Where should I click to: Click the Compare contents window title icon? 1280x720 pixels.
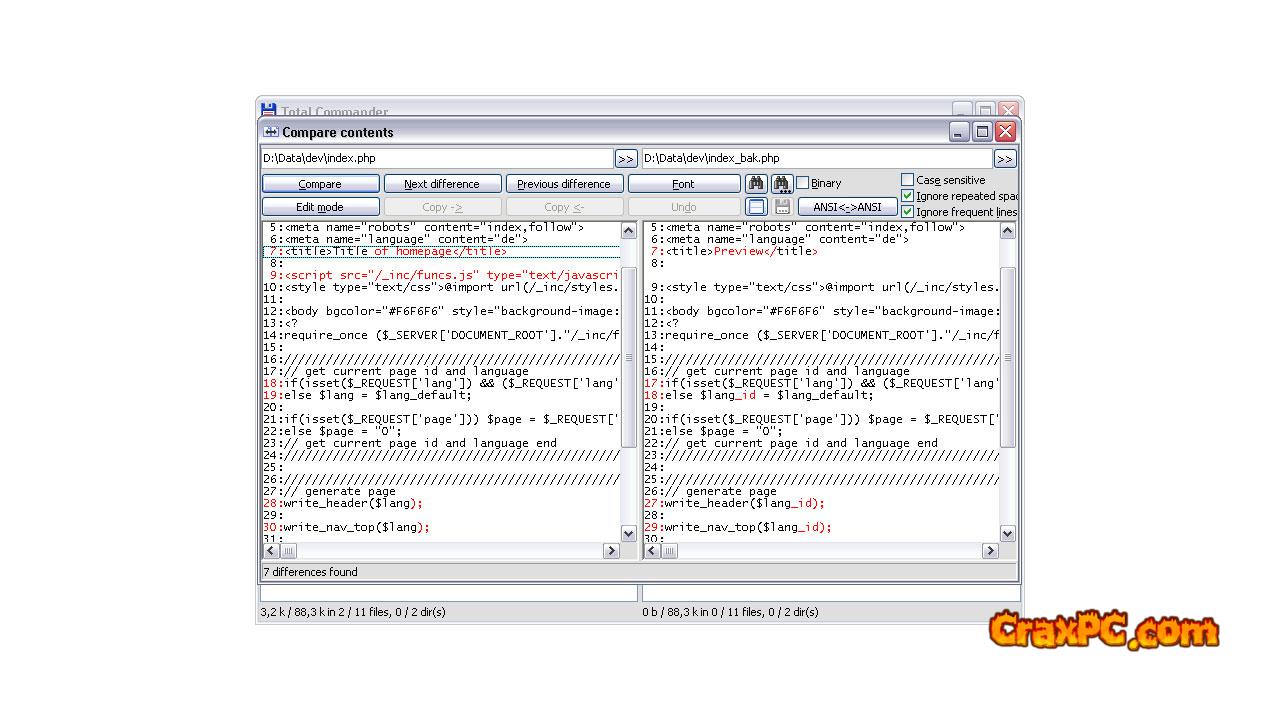(x=270, y=132)
